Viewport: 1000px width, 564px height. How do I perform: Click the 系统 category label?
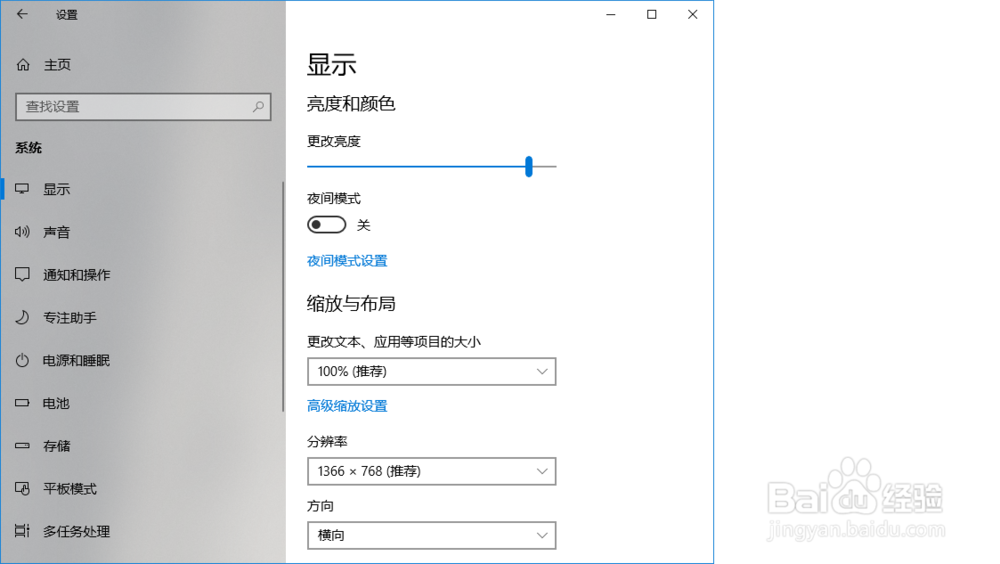click(29, 147)
